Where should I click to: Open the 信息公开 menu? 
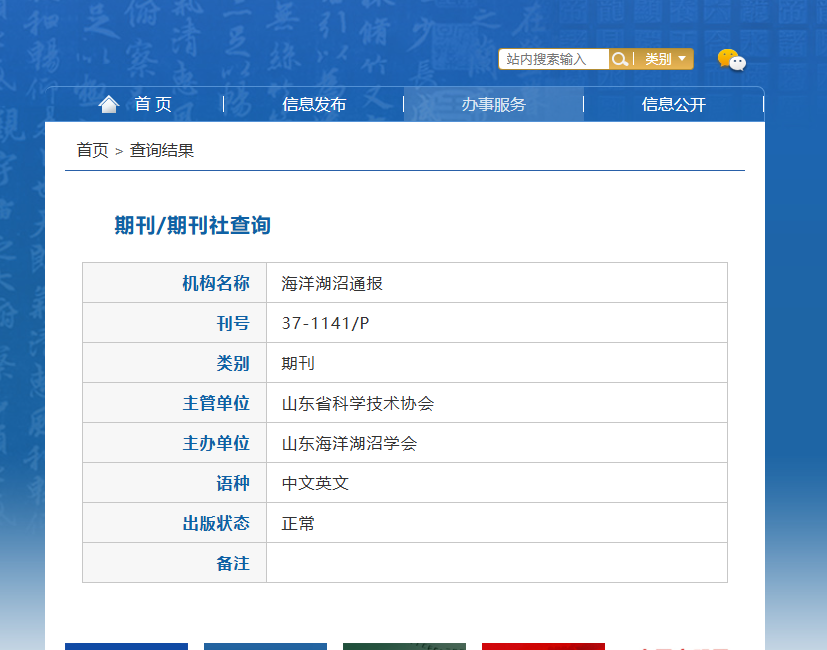click(674, 104)
